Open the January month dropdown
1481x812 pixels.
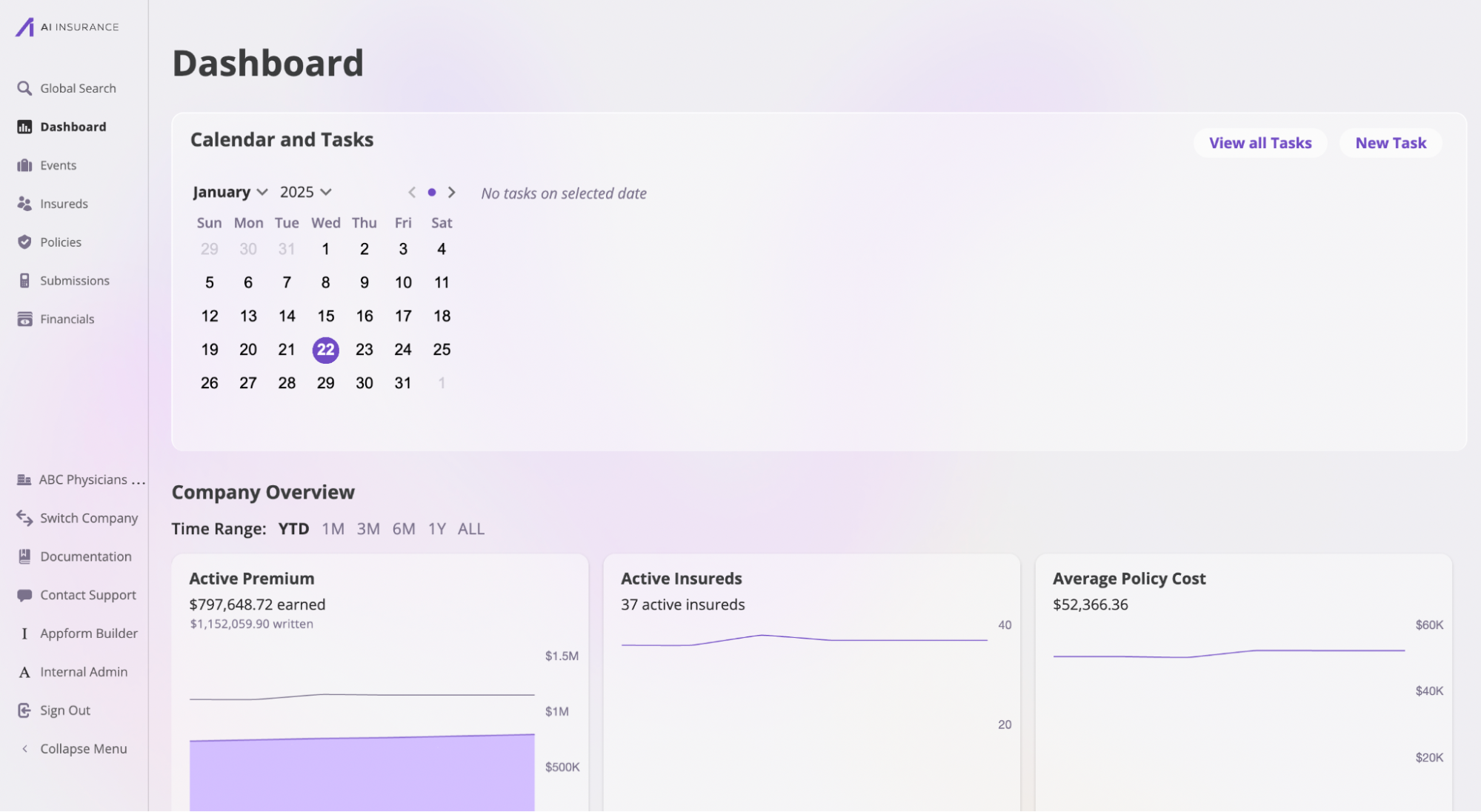(x=230, y=192)
